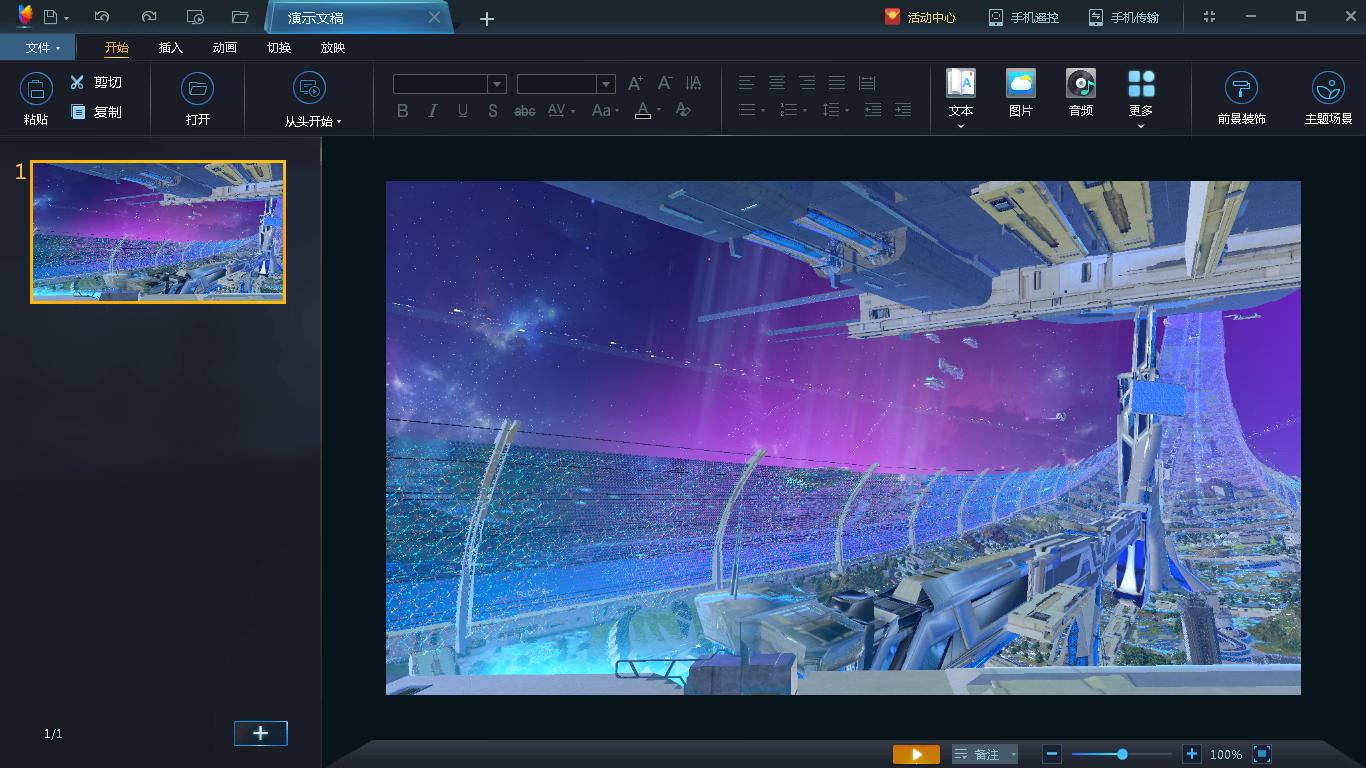
Task: Align text center
Action: (777, 83)
